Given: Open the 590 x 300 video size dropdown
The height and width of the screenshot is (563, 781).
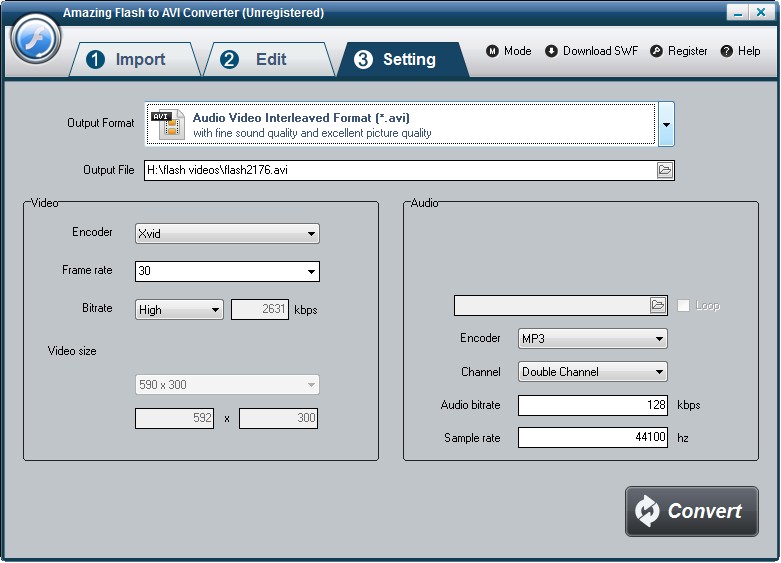Looking at the screenshot, I should (227, 385).
